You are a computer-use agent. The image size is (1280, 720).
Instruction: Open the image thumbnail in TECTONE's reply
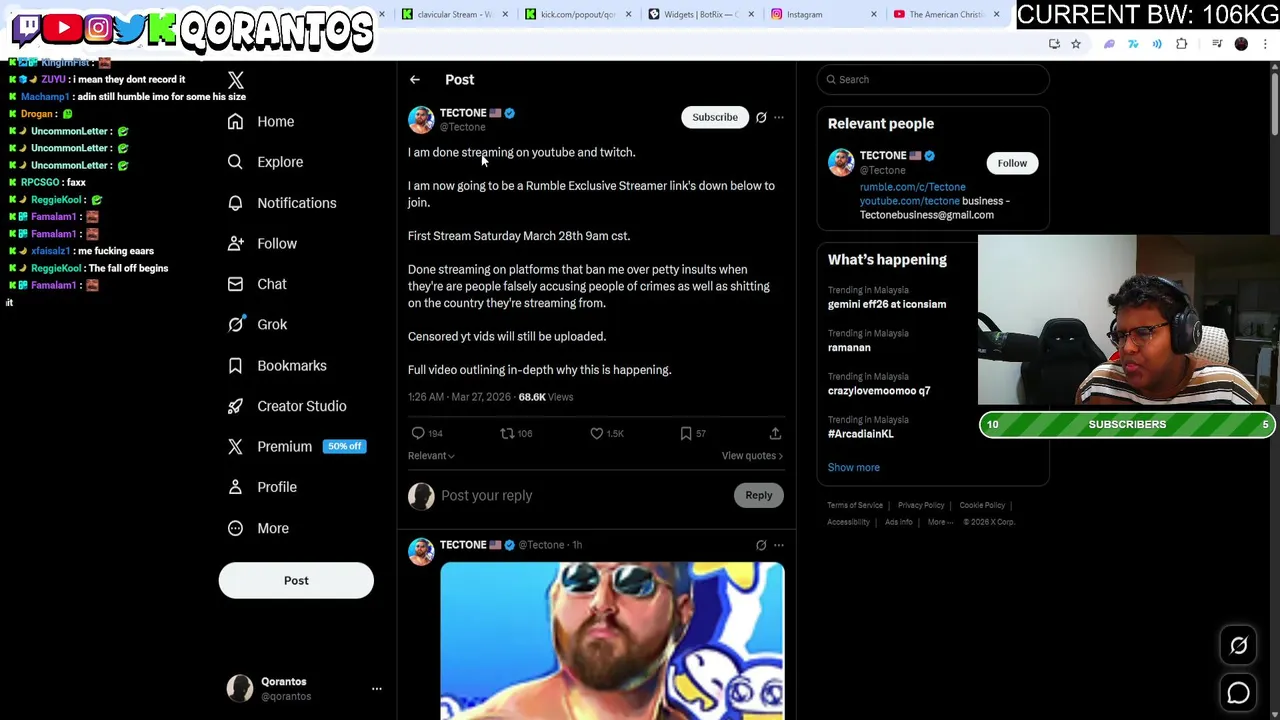click(x=612, y=640)
